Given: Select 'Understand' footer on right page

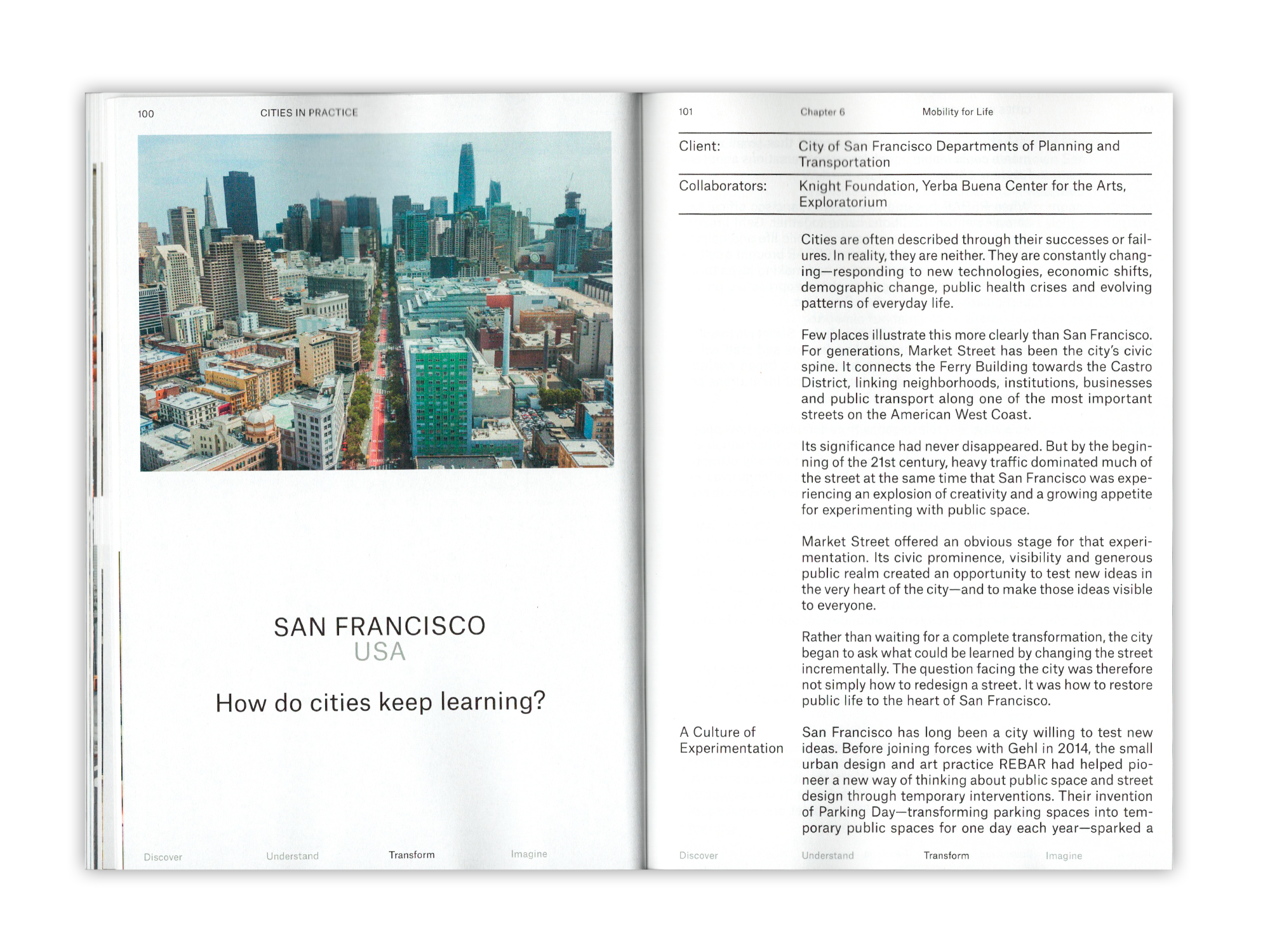Looking at the screenshot, I should (828, 856).
